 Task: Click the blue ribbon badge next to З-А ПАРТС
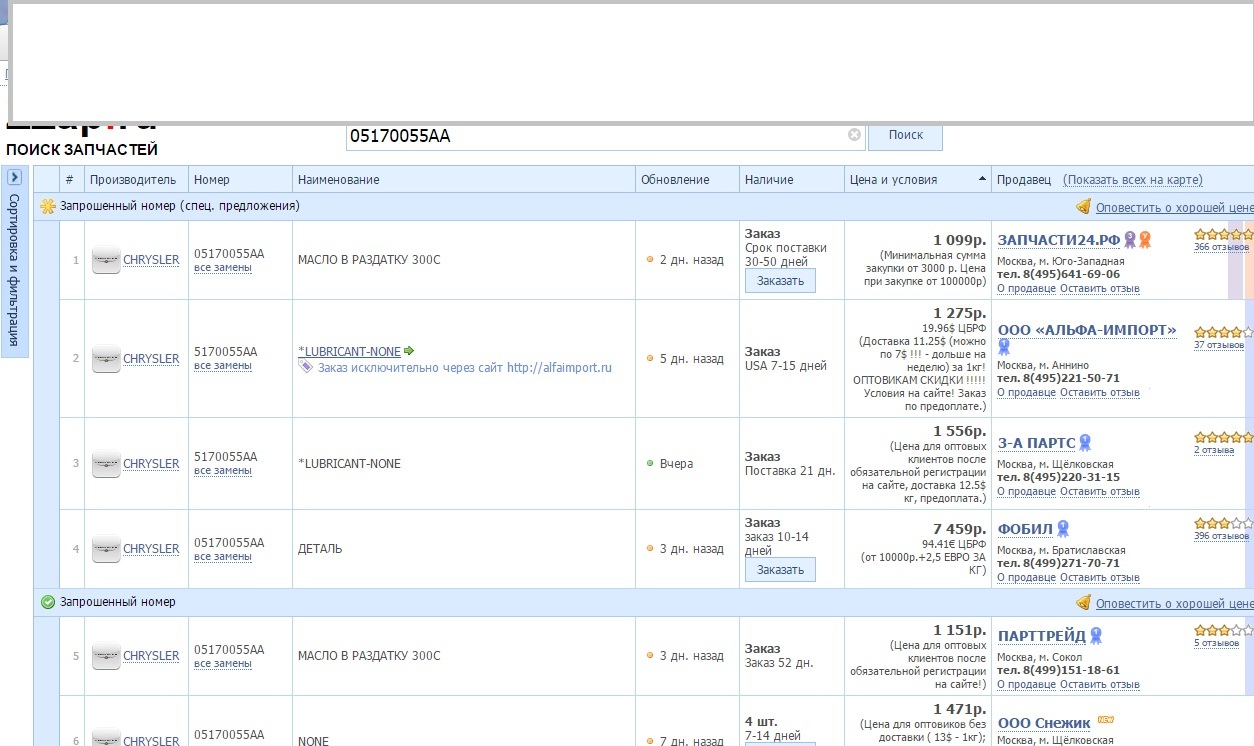click(1084, 443)
